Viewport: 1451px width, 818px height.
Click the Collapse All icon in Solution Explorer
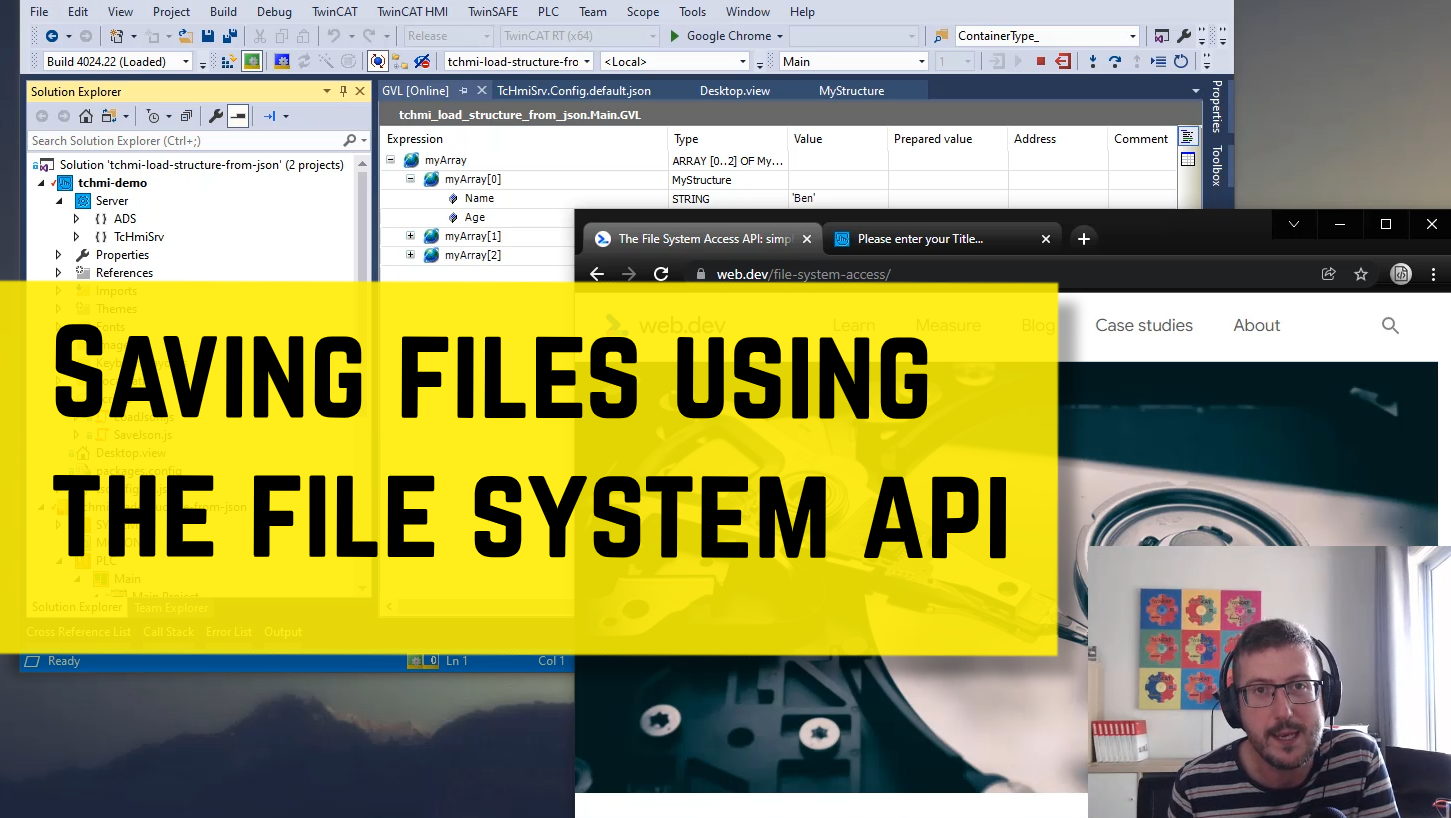pos(186,116)
